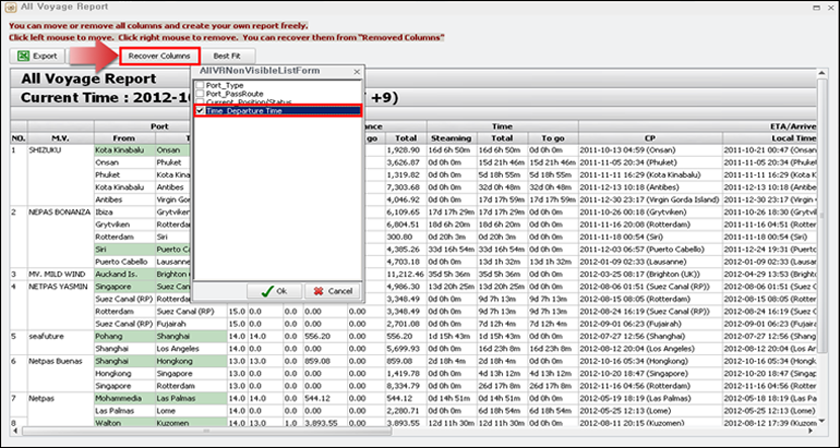Click the Los Angeles To cell
Viewport: 840px width, 448px height.
(x=191, y=348)
